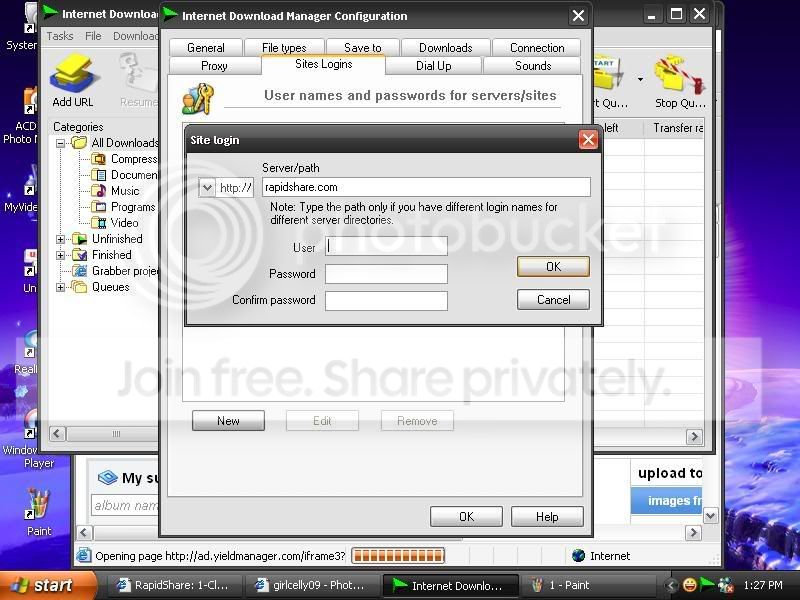Viewport: 800px width, 600px height.
Task: Select the Video category icon
Action: click(98, 222)
